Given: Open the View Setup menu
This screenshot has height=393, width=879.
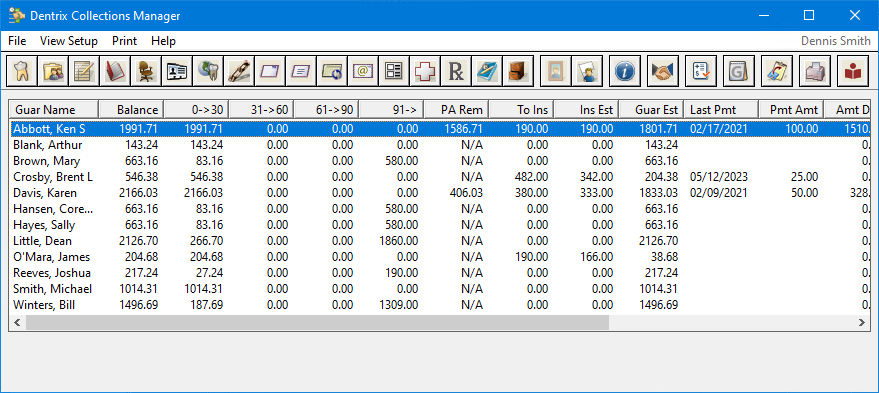Looking at the screenshot, I should (x=69, y=41).
